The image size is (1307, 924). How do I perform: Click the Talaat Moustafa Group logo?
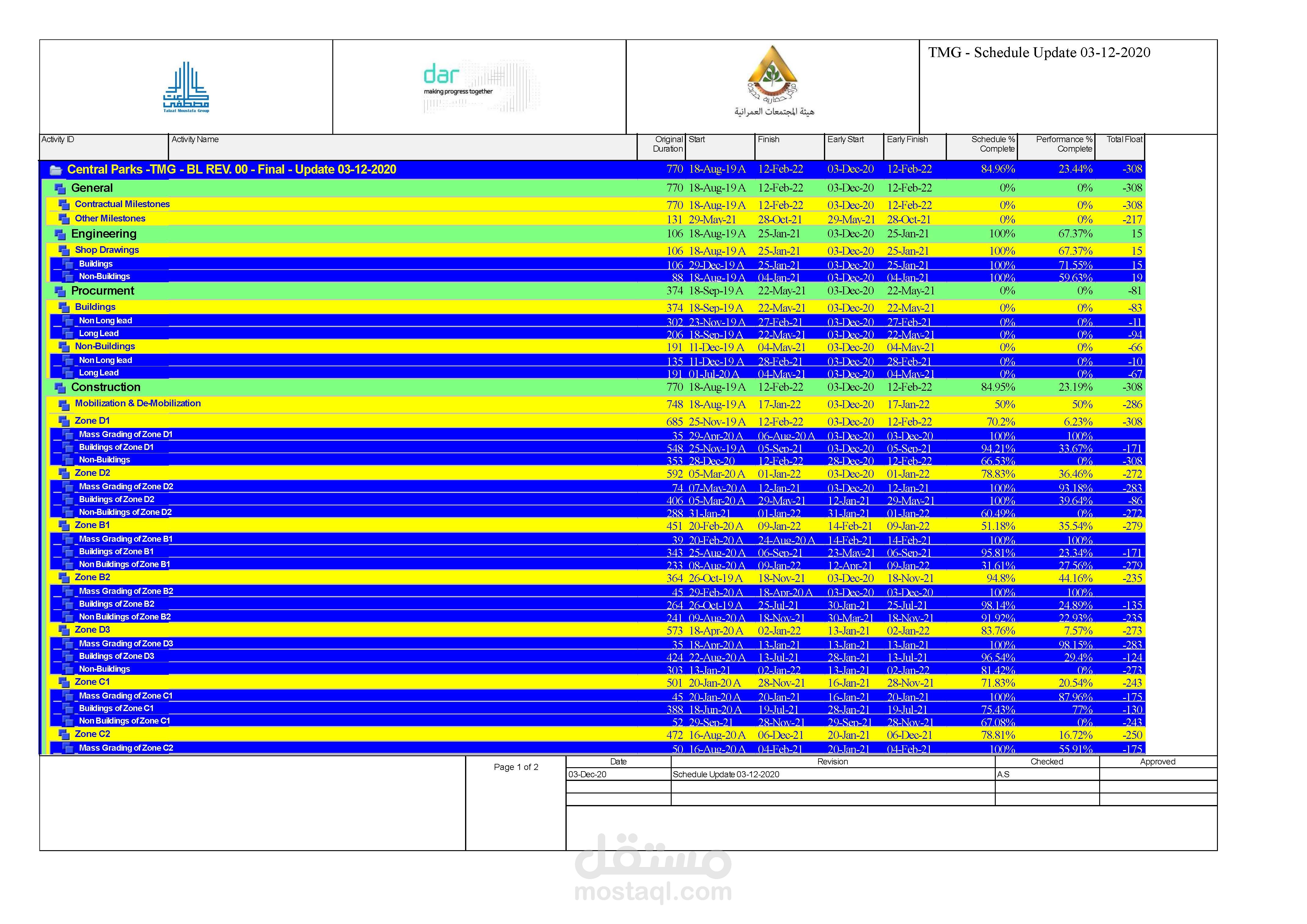click(186, 87)
